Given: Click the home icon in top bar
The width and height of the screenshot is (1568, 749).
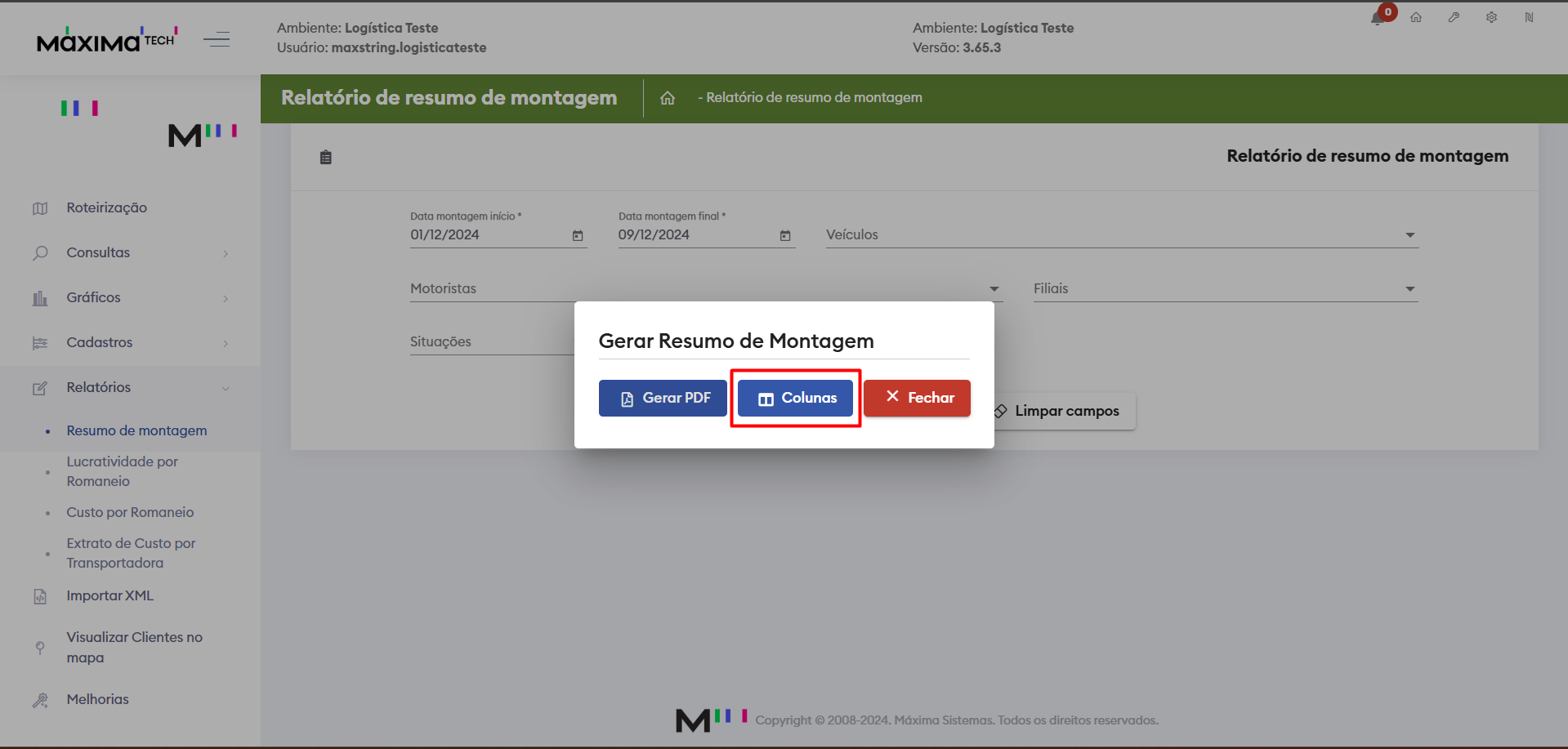Looking at the screenshot, I should click(1416, 17).
